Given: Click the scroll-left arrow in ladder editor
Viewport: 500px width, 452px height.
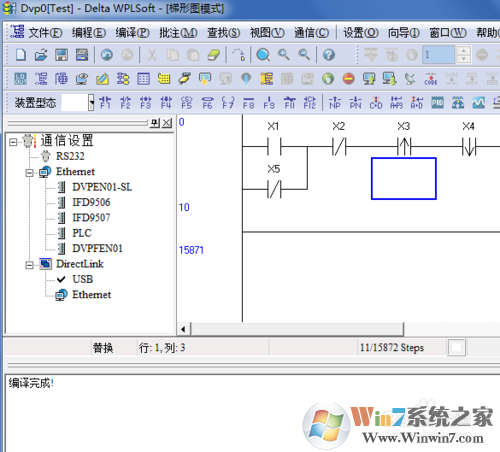Looking at the screenshot, I should click(x=183, y=329).
